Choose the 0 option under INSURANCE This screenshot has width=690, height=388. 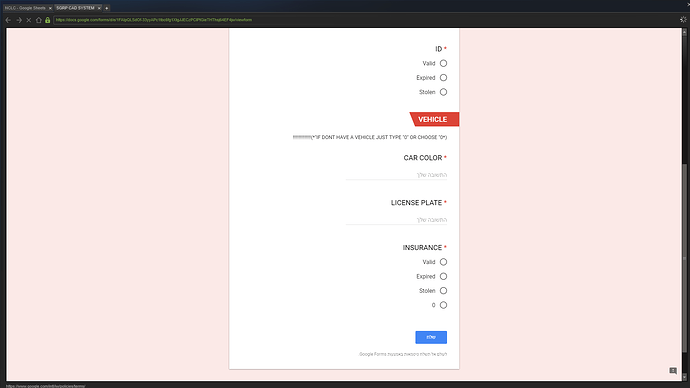(443, 305)
